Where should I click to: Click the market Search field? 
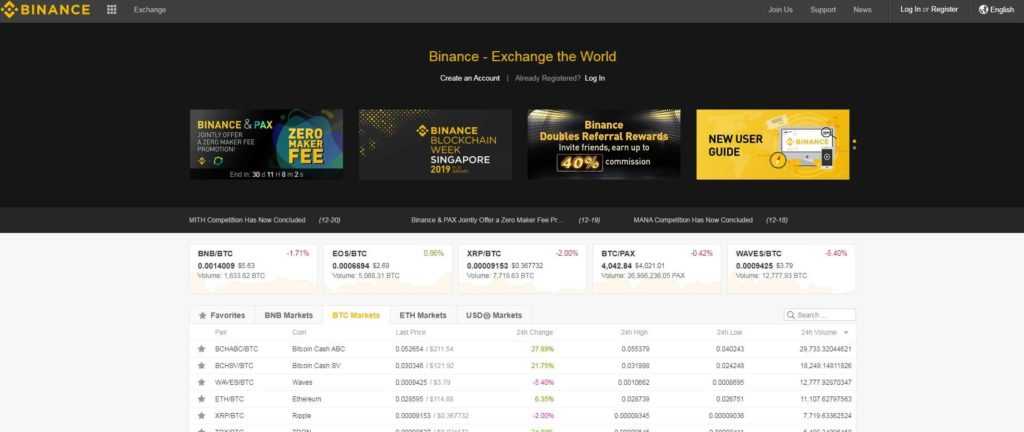coord(823,315)
